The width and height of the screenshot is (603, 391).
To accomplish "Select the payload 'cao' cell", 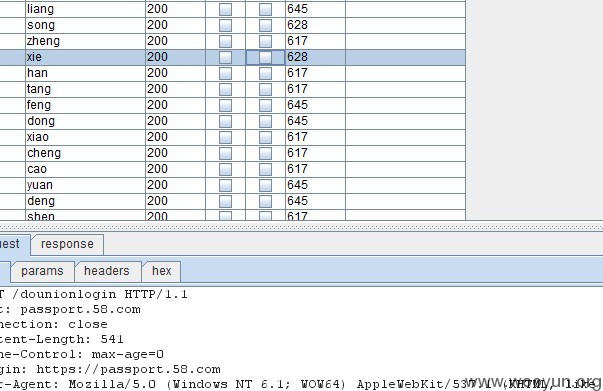I will (x=85, y=170).
